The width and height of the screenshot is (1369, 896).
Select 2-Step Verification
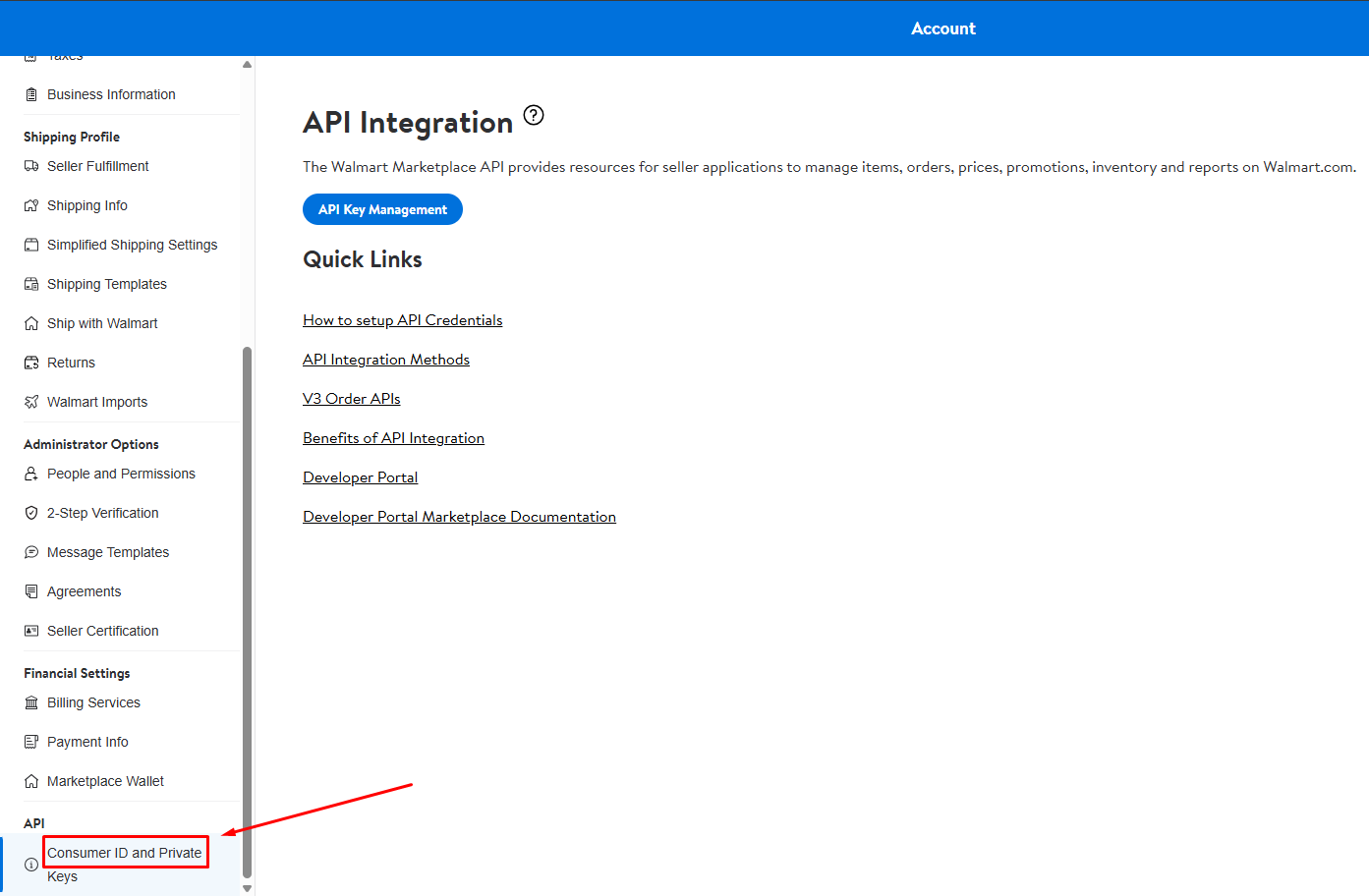click(x=103, y=513)
